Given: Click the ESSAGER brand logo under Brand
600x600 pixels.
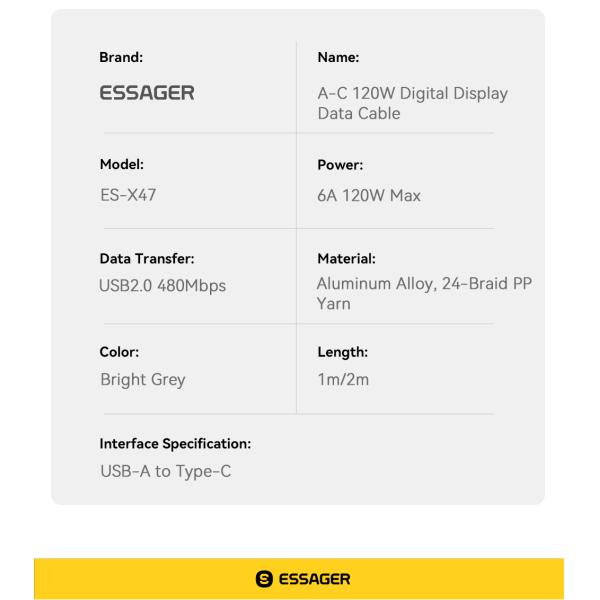Looking at the screenshot, I should point(147,94).
